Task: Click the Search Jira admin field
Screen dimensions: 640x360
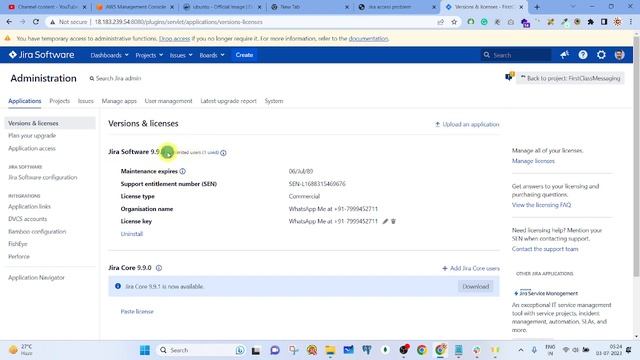Action: [116, 78]
